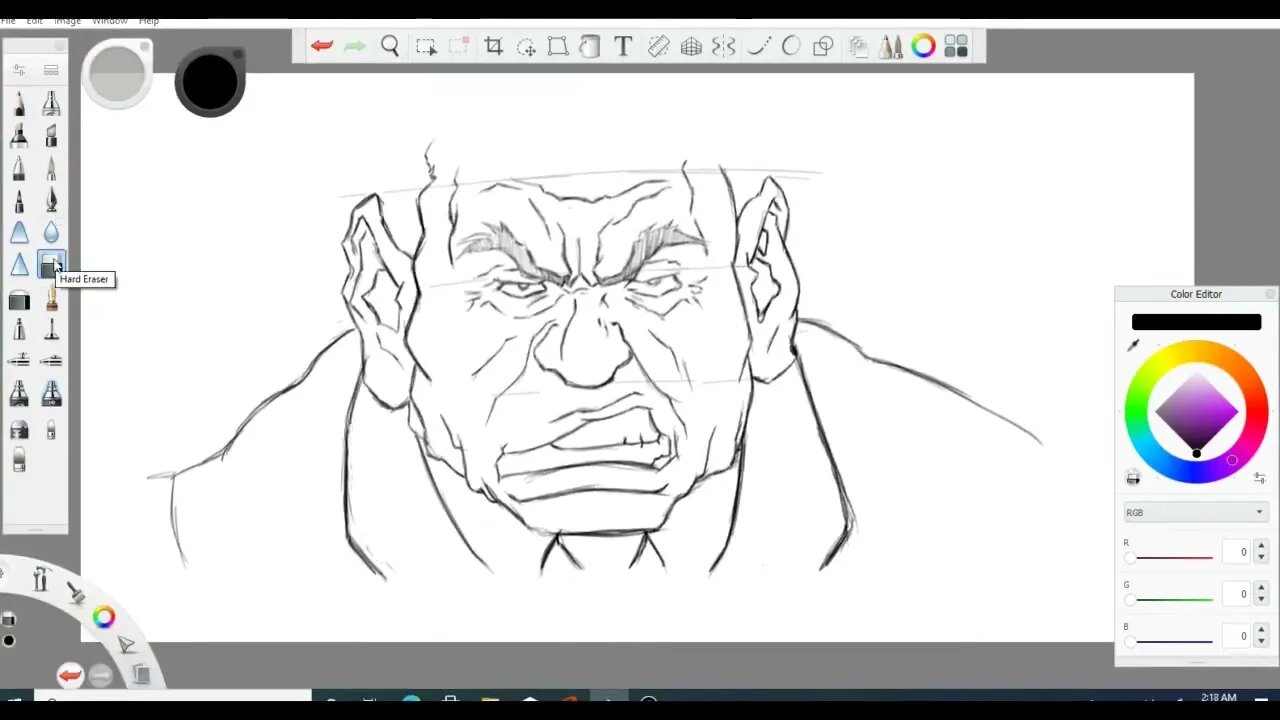Select the Pencil brush in palette
The image size is (1280, 720).
coord(19,103)
